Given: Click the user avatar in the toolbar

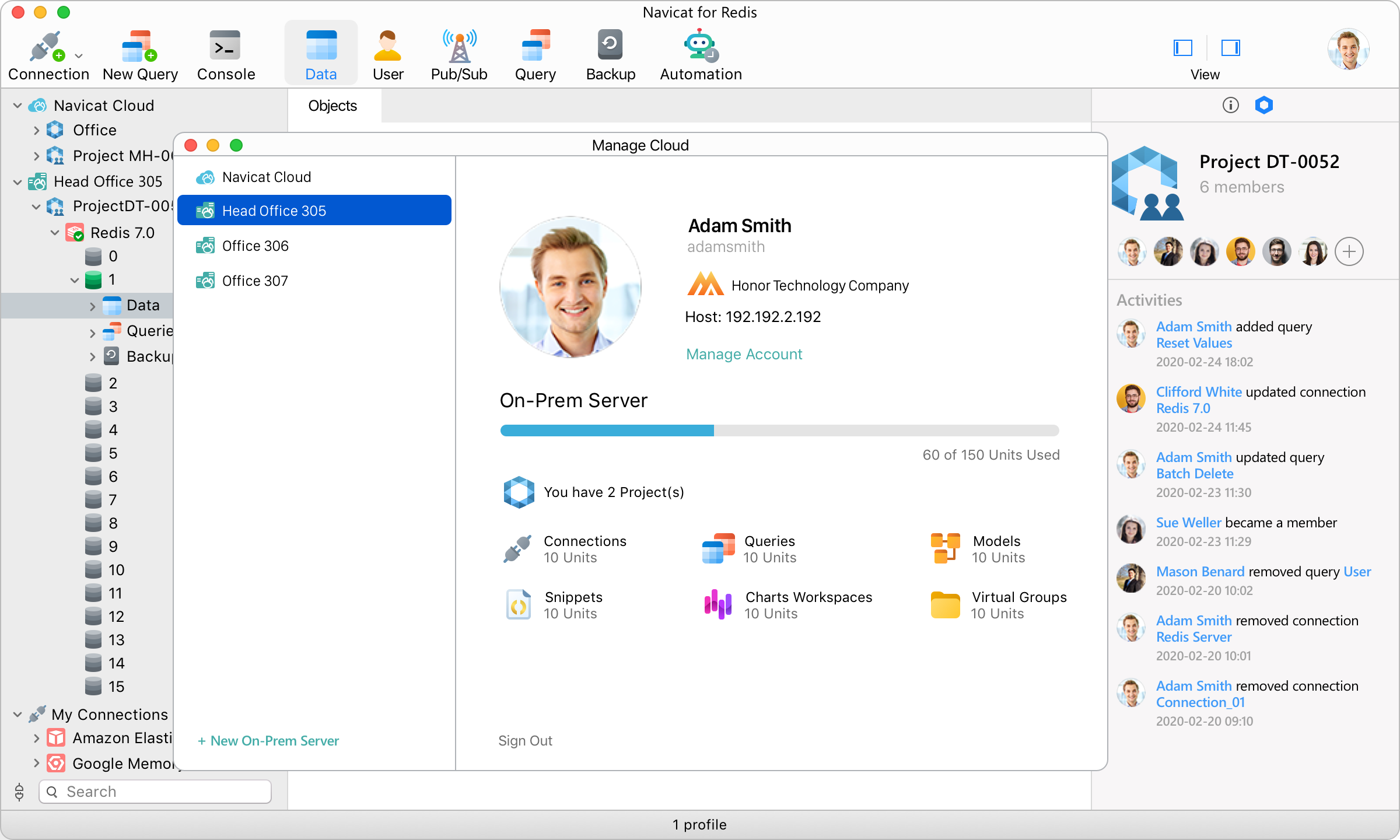Looking at the screenshot, I should [1348, 49].
